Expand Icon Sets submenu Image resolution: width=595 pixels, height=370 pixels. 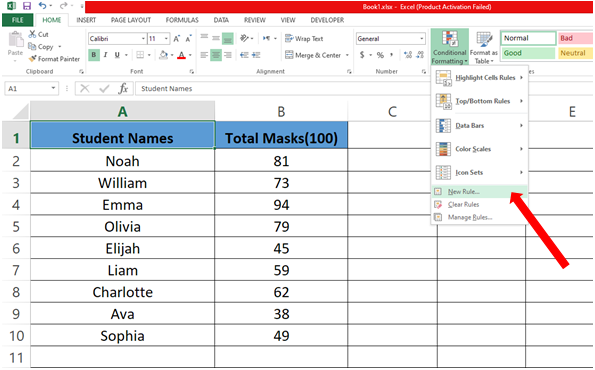pyautogui.click(x=480, y=173)
